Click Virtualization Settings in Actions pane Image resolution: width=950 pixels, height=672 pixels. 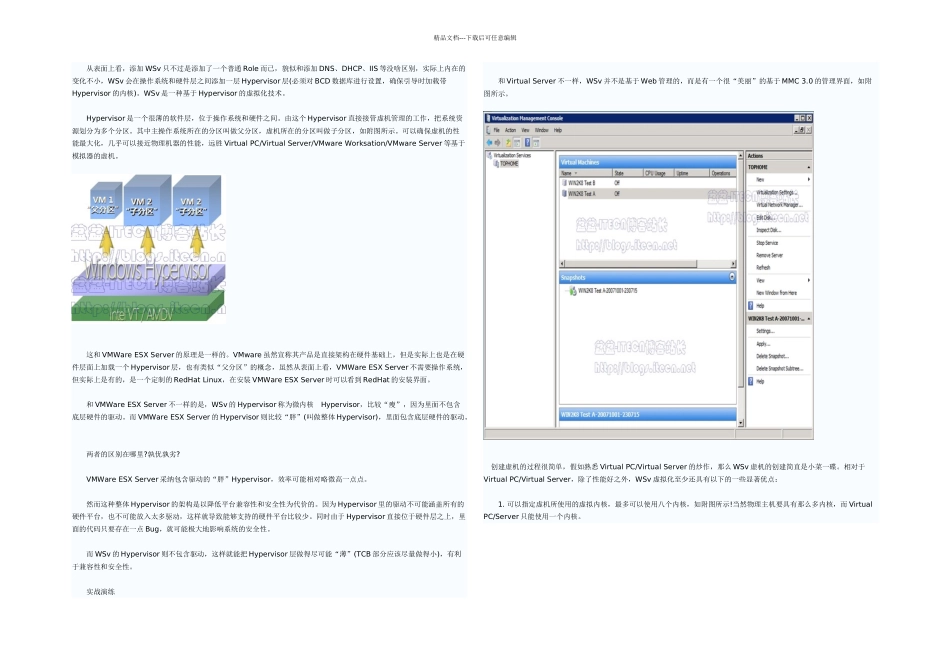[x=777, y=192]
